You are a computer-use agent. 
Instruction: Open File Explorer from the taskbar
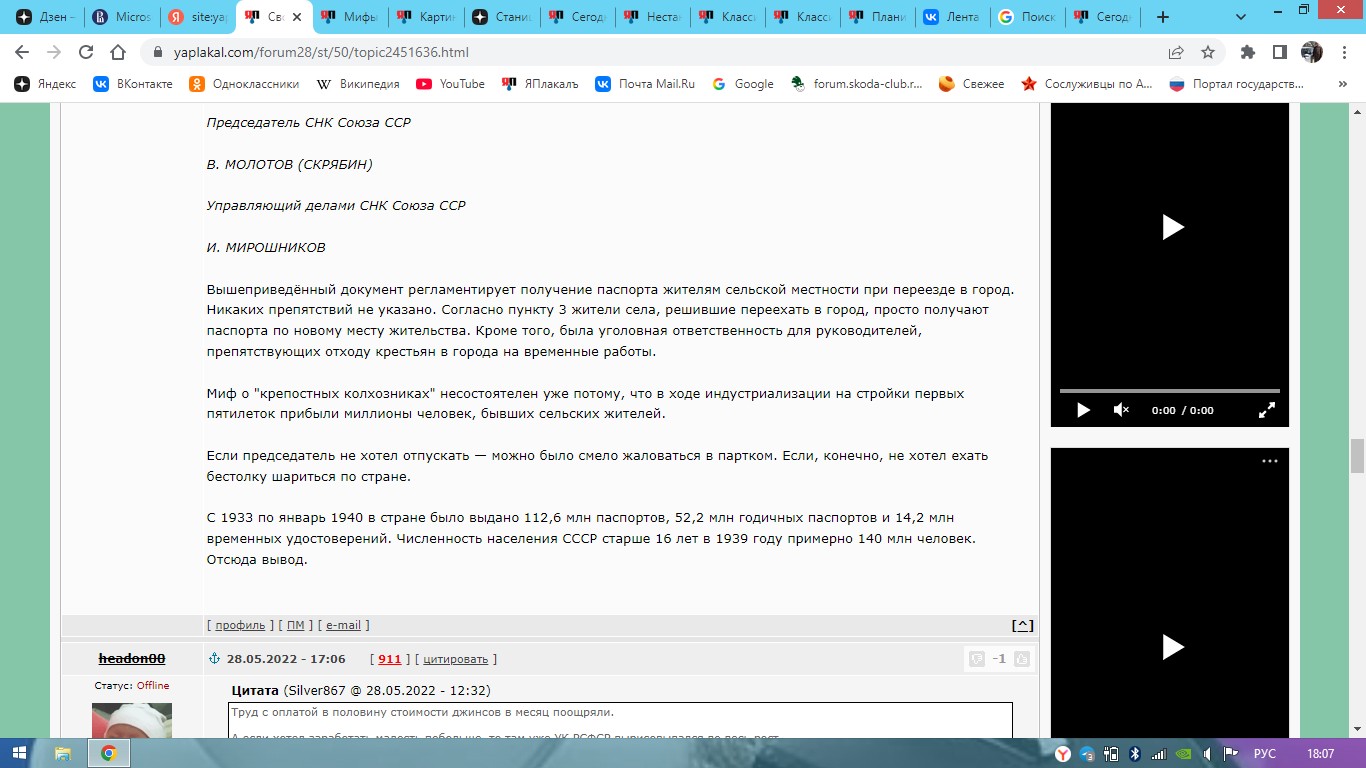(63, 753)
